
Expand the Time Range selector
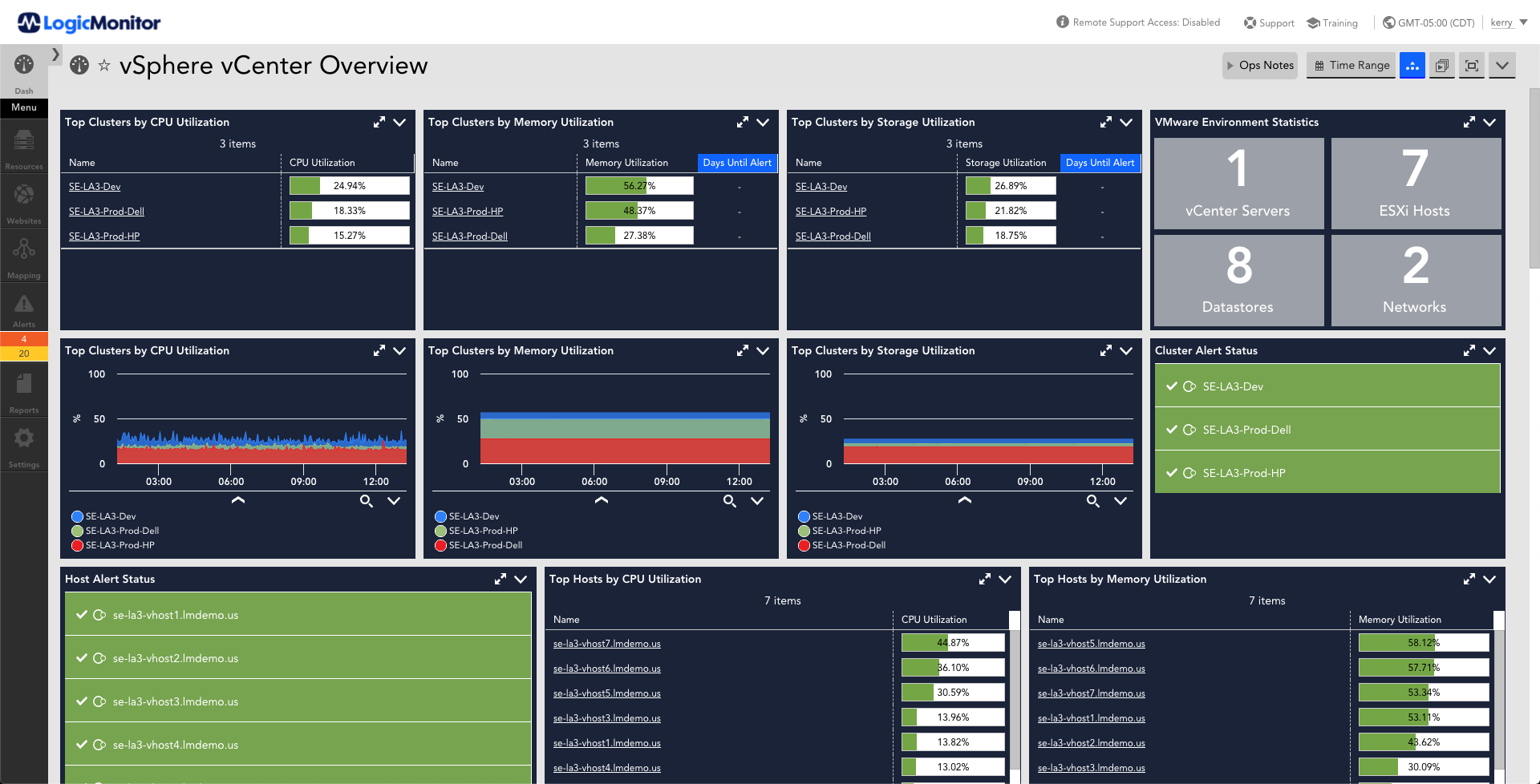click(x=1351, y=65)
